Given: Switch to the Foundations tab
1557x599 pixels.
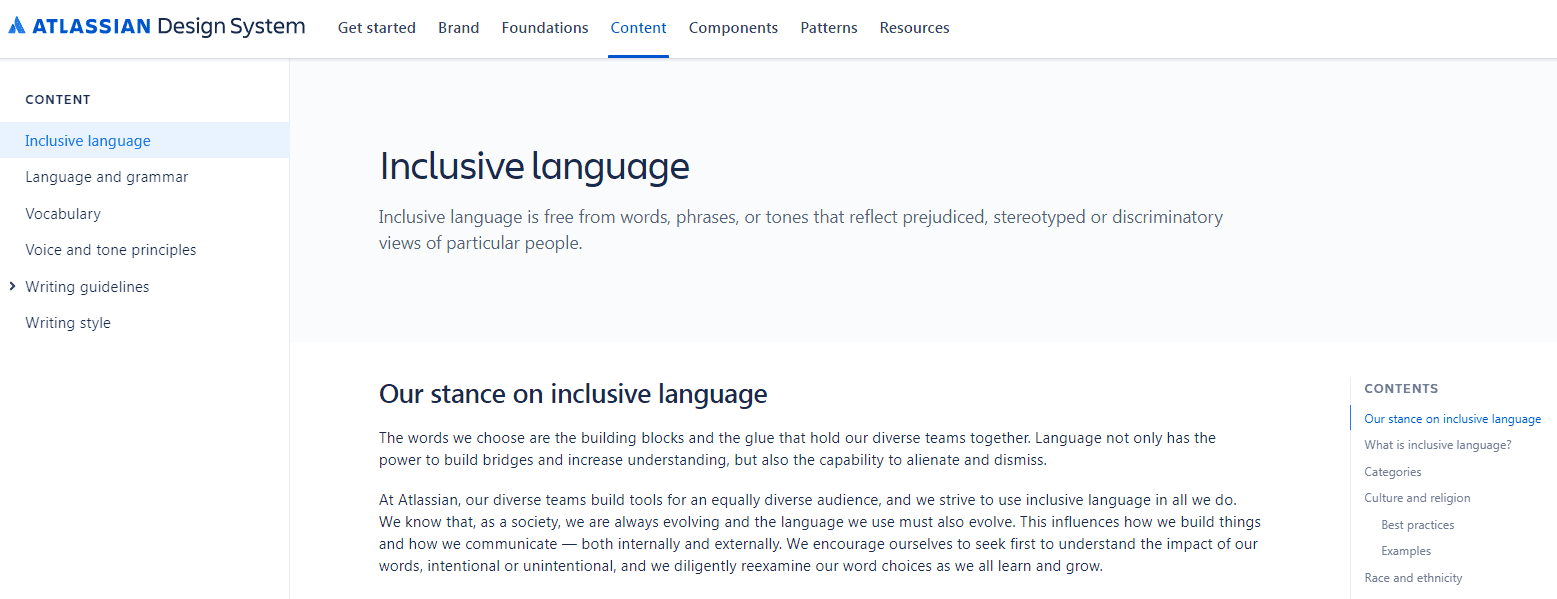Looking at the screenshot, I should click(x=544, y=27).
